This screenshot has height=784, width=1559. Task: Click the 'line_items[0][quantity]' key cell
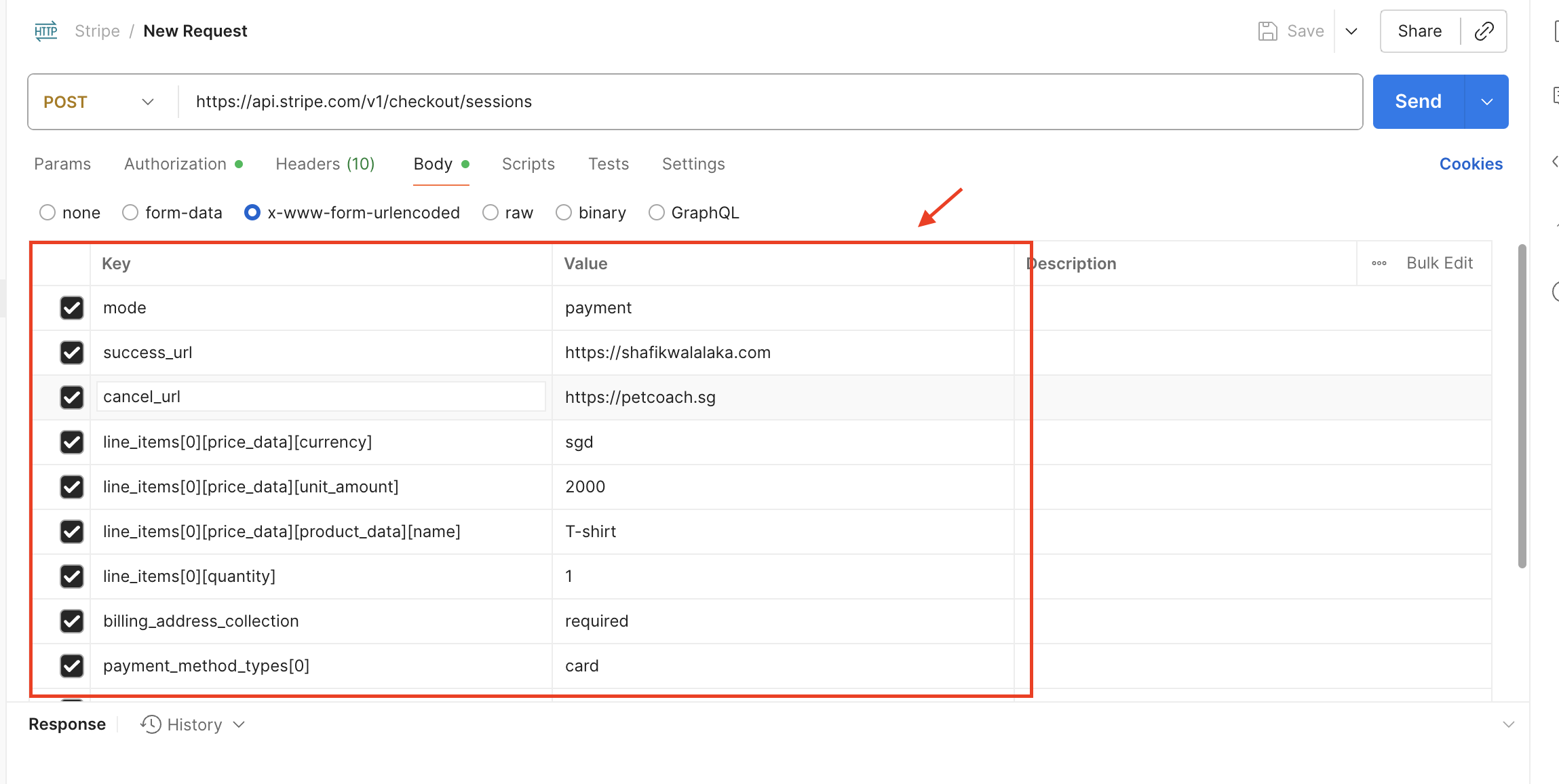[321, 576]
